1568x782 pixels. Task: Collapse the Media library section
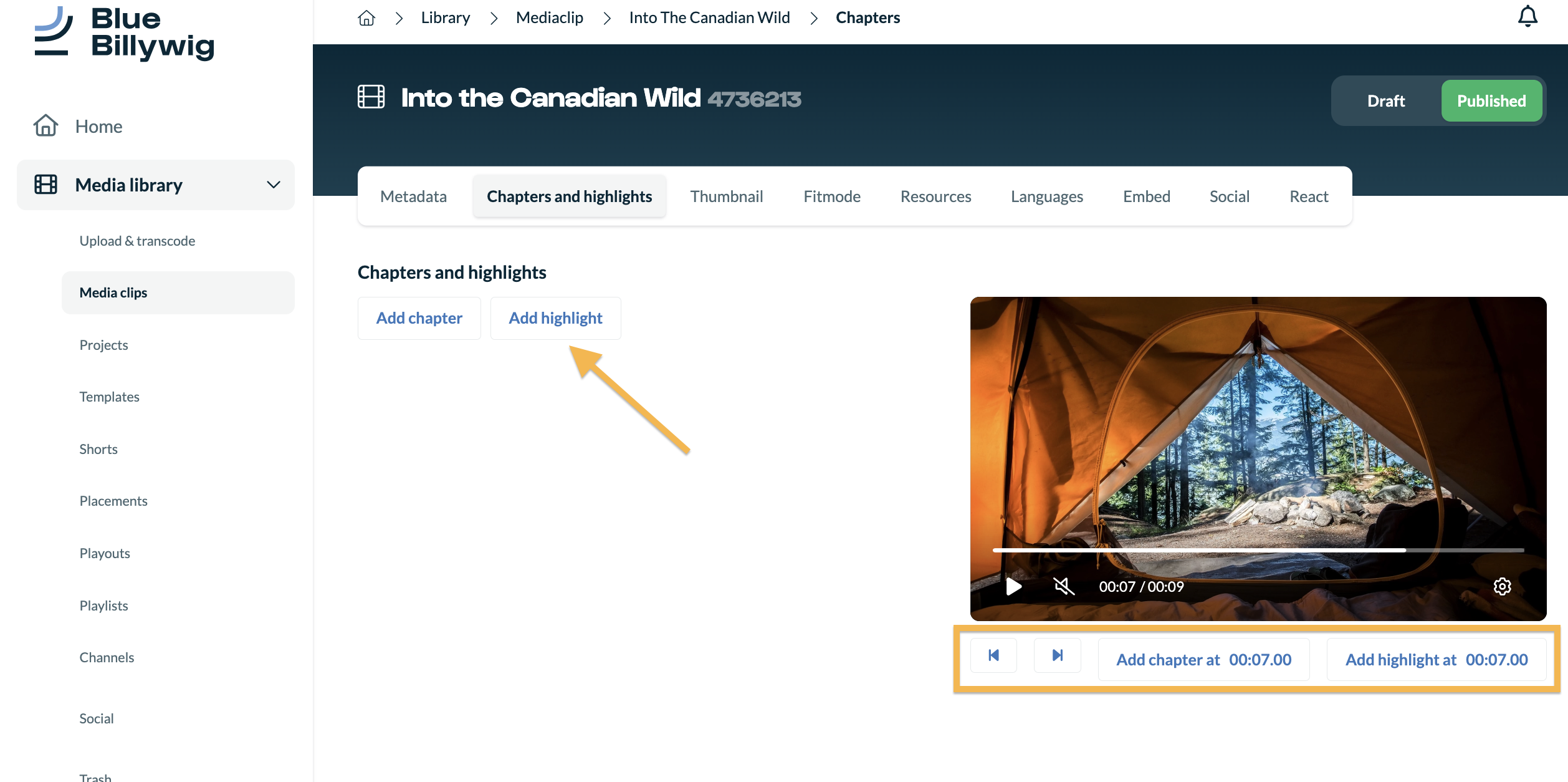[x=274, y=185]
